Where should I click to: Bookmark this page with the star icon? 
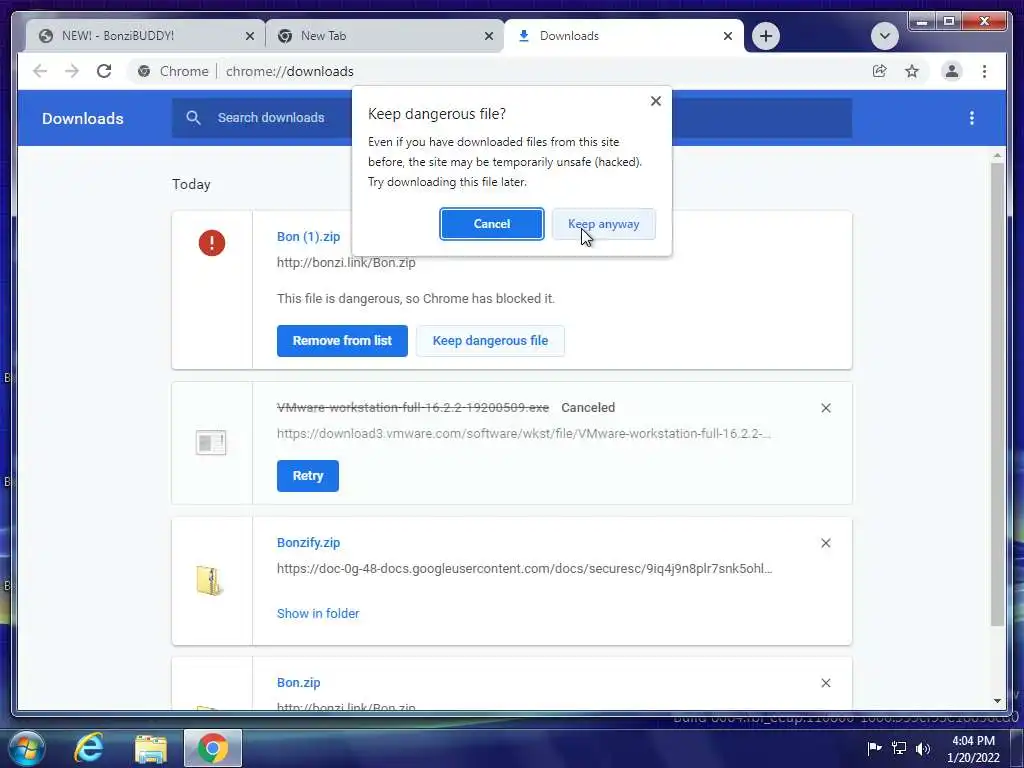pos(912,71)
